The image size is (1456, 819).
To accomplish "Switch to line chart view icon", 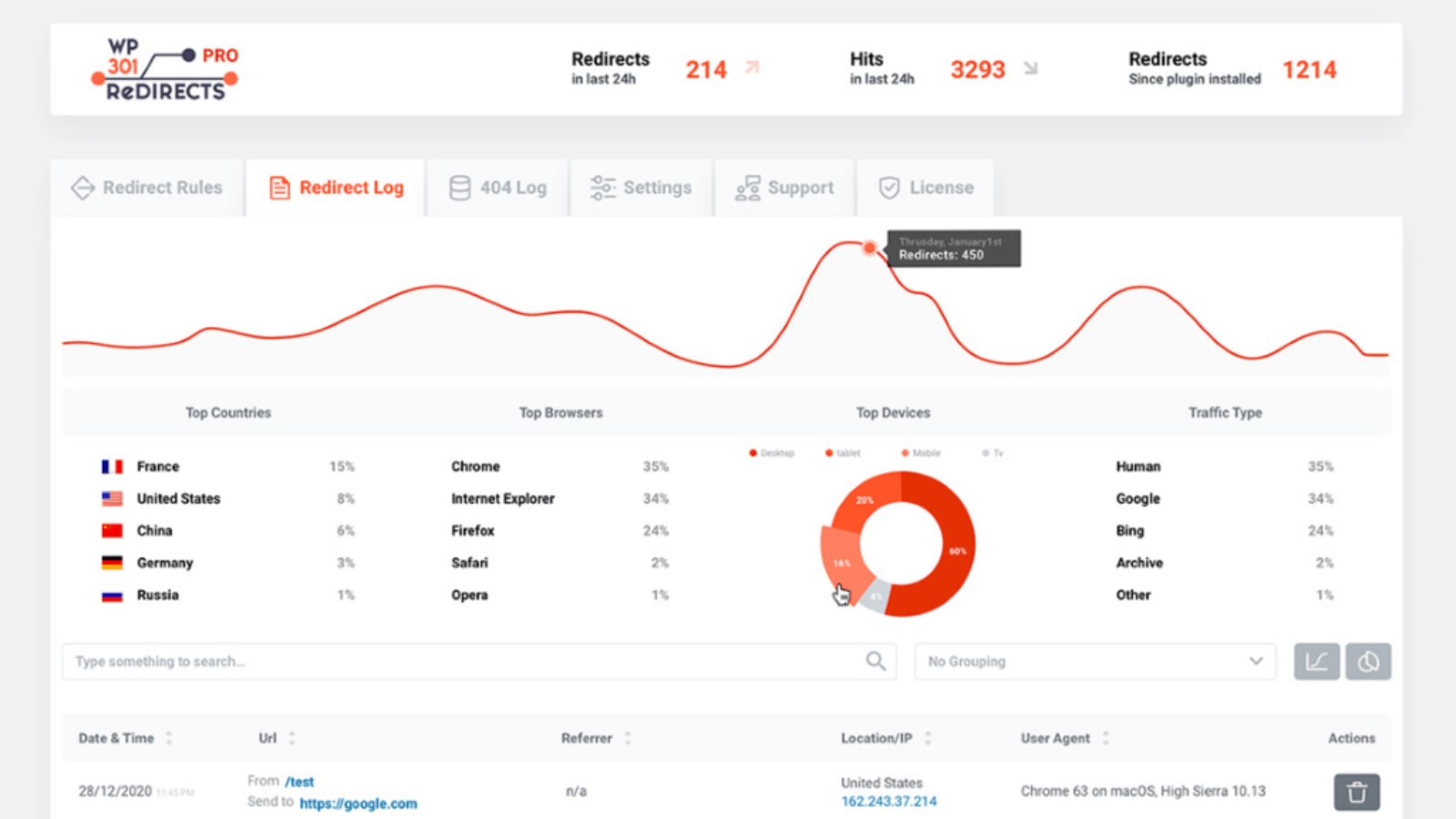I will [x=1317, y=662].
